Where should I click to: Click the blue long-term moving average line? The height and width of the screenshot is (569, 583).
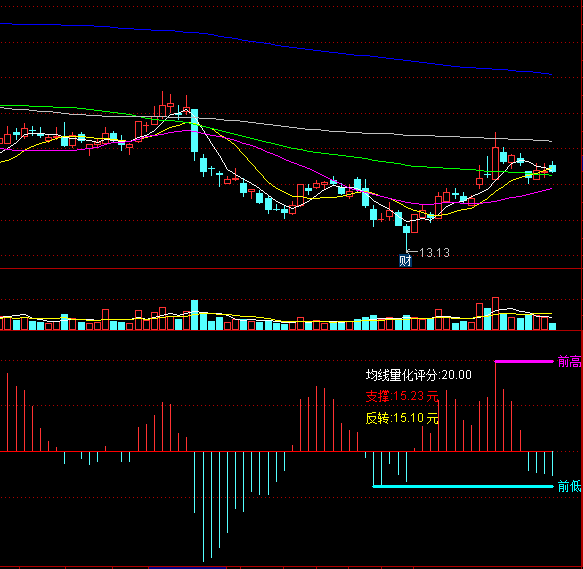point(275,44)
